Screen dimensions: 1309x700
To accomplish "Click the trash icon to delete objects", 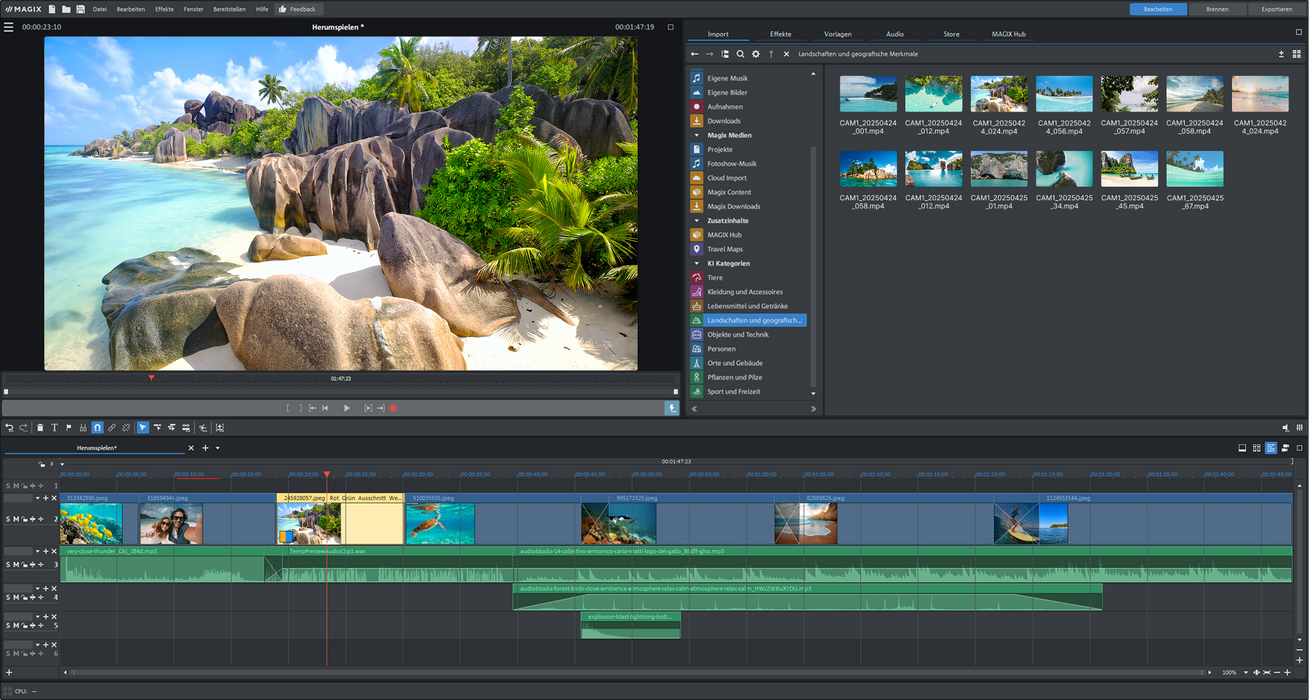I will click(x=40, y=427).
